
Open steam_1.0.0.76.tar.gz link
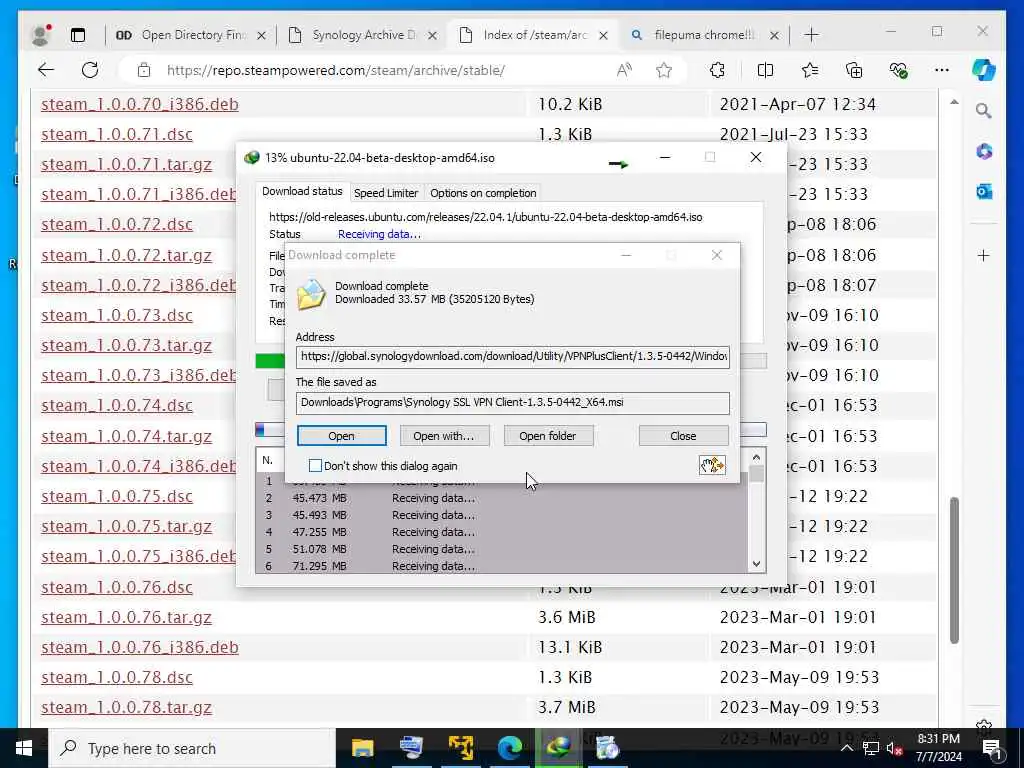pyautogui.click(x=126, y=617)
